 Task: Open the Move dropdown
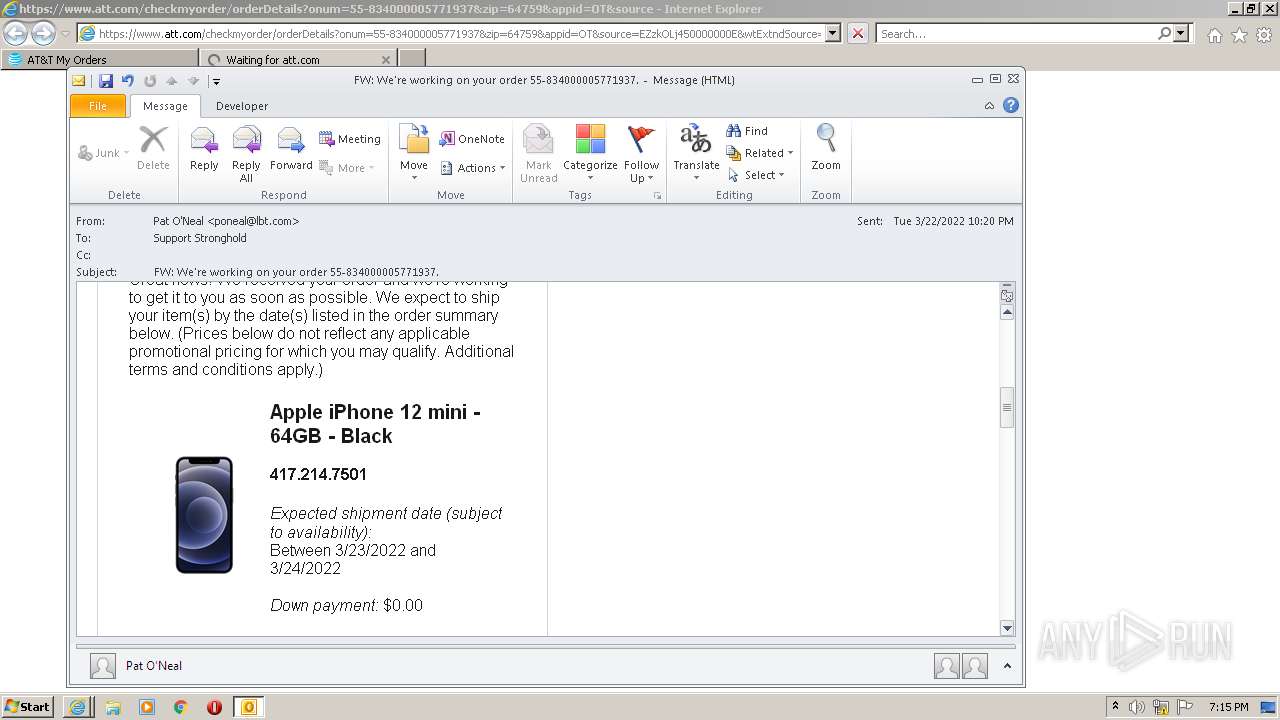click(414, 154)
